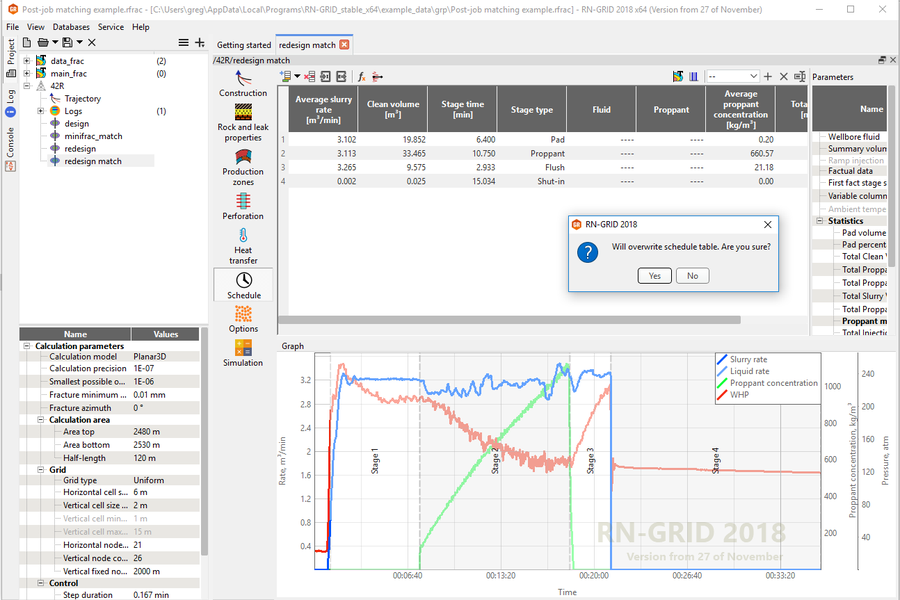Click No in the overwrite dialog
This screenshot has height=600, width=900.
[692, 275]
